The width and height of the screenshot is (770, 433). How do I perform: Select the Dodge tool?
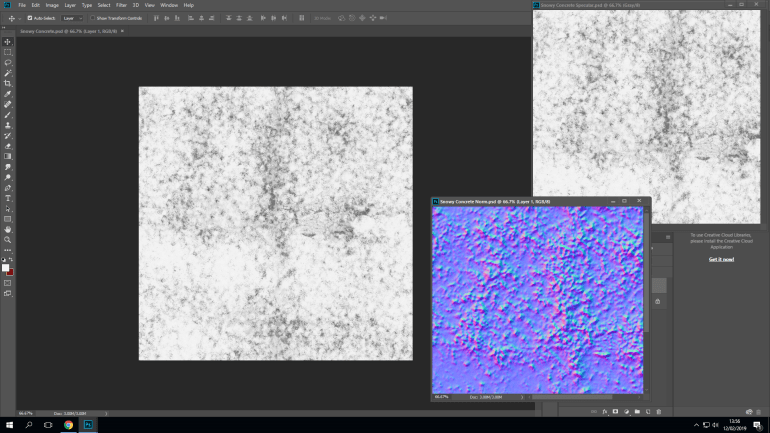coord(7,177)
